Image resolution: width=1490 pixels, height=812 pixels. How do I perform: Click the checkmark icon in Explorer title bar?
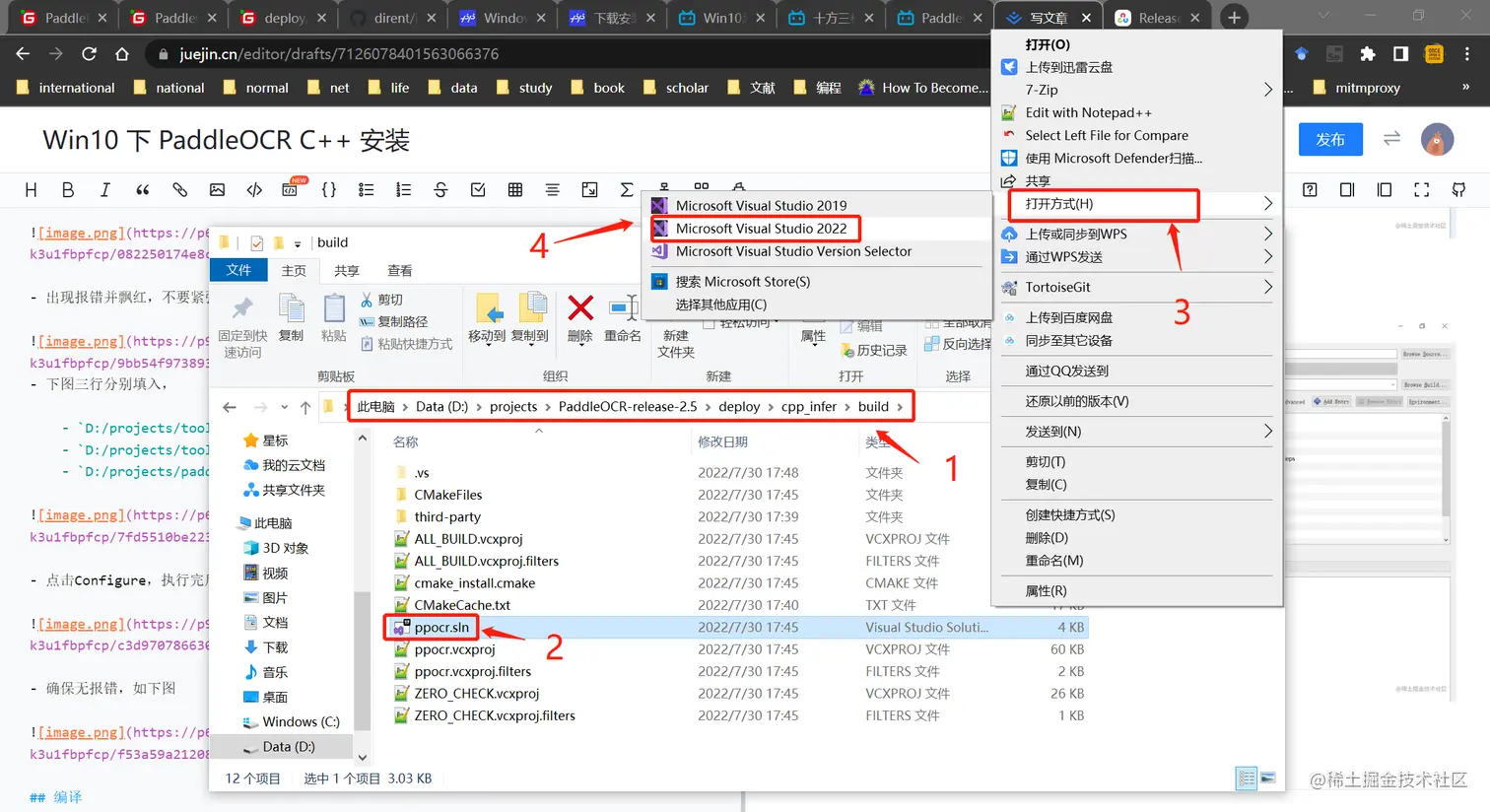coord(257,242)
